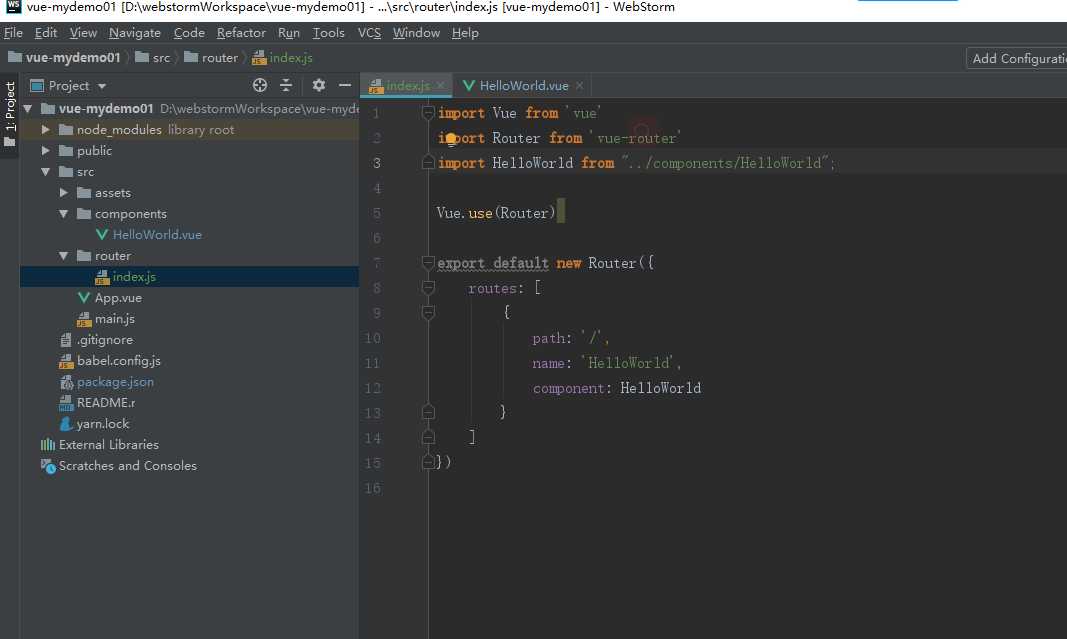
Task: Click the collapse all icon in Project panel
Action: (x=286, y=85)
